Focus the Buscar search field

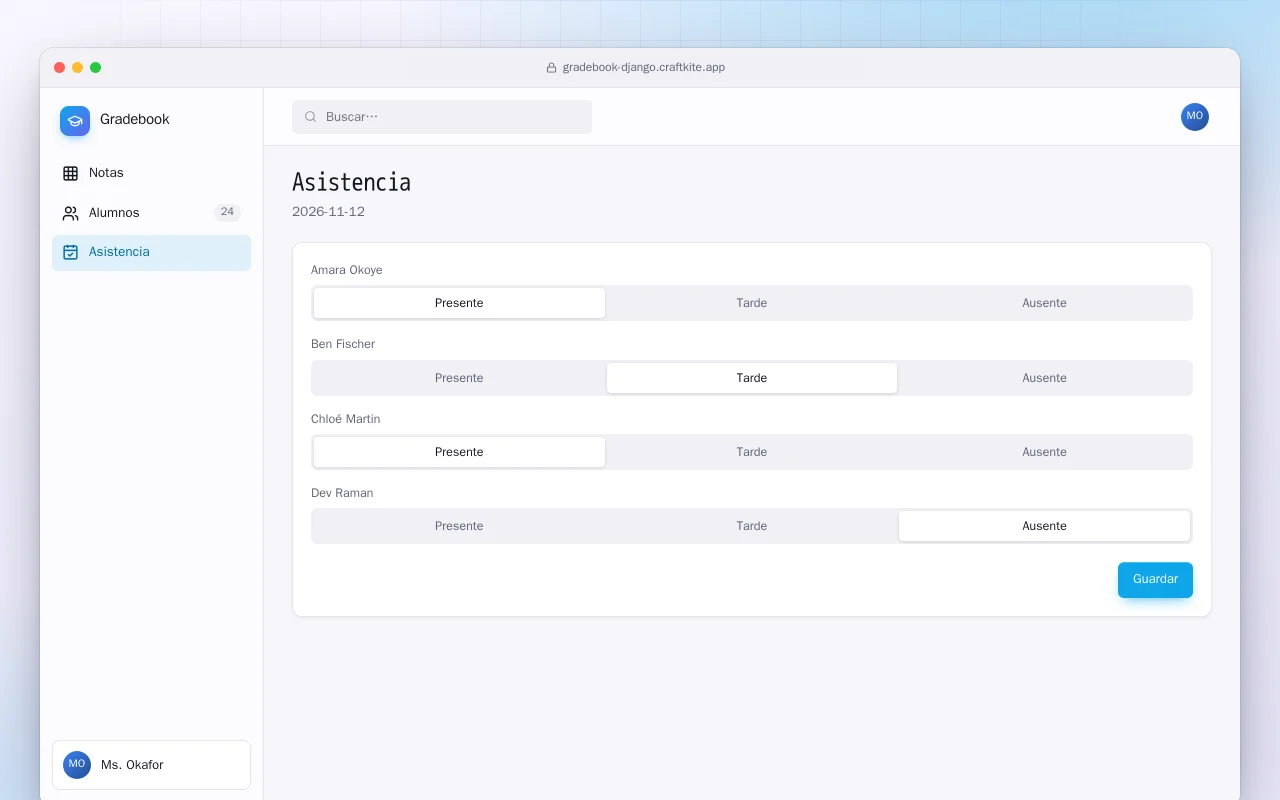pyautogui.click(x=442, y=117)
